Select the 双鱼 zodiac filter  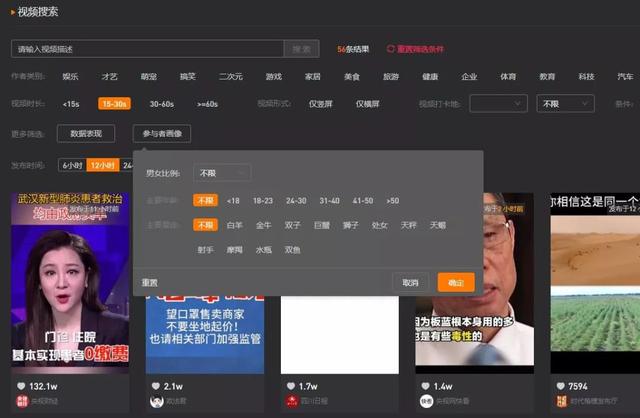[292, 249]
